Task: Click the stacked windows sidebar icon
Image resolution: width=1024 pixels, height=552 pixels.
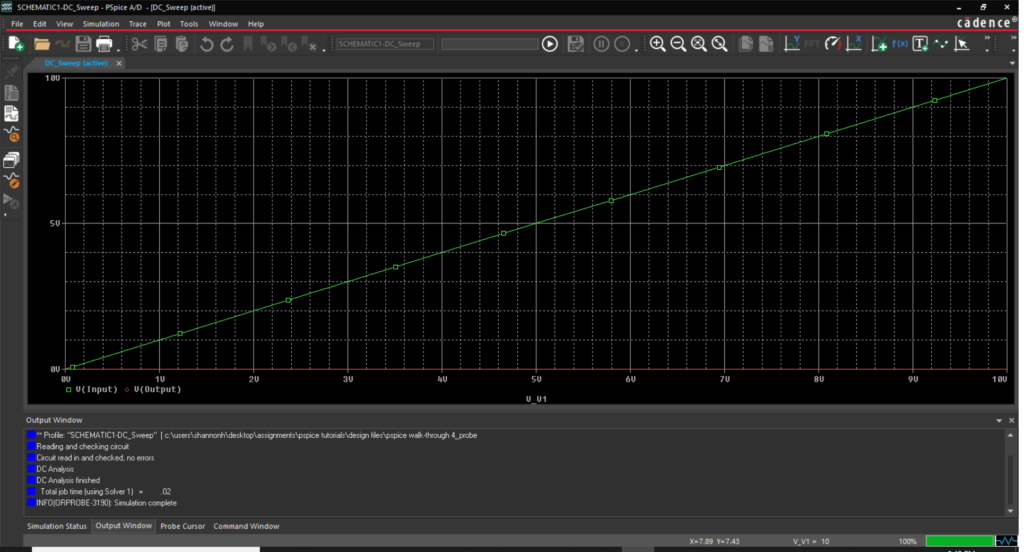Action: click(11, 159)
